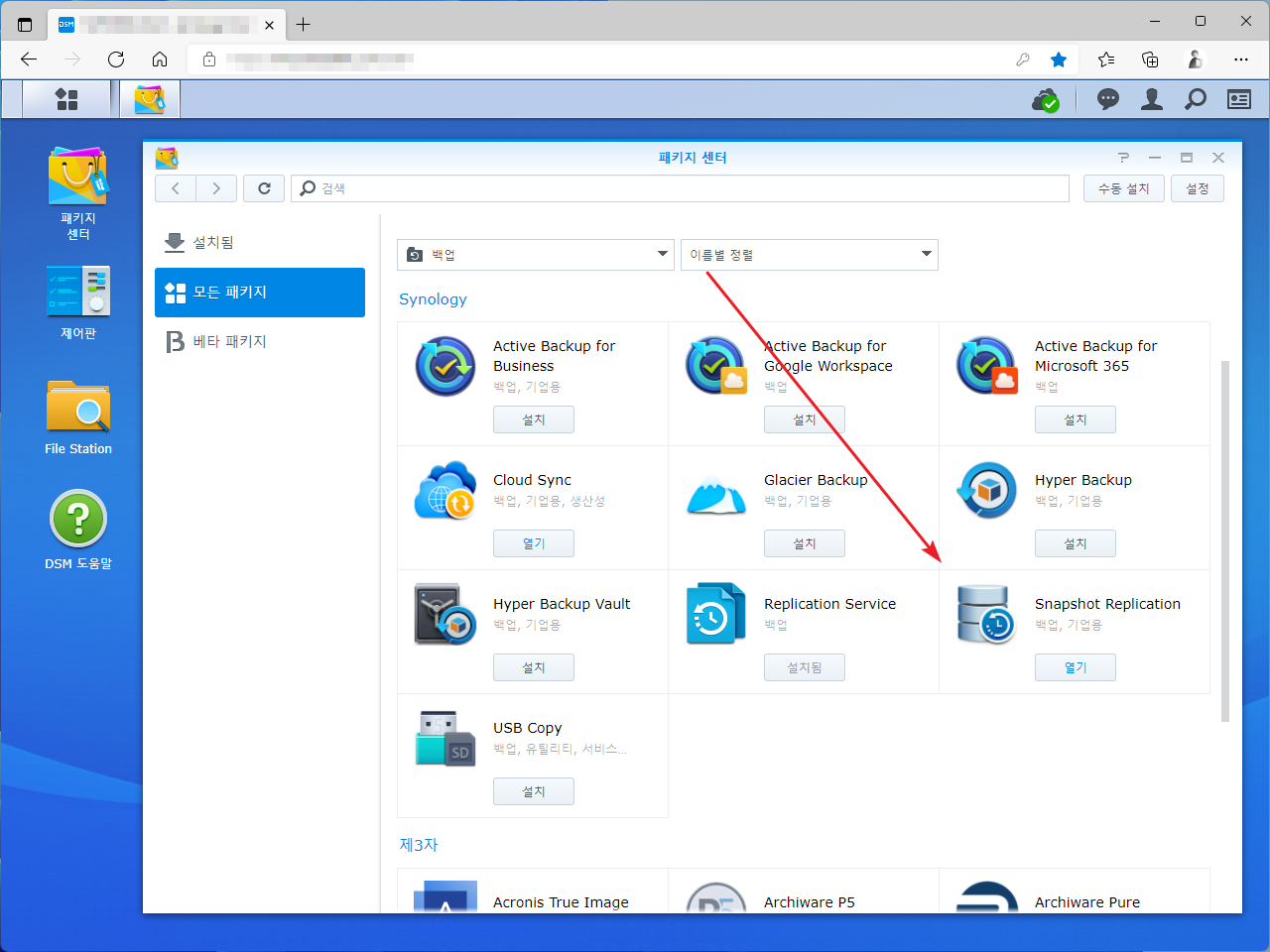Open browser collections icon
Screen dimensions: 1270x952
pos(1150,59)
